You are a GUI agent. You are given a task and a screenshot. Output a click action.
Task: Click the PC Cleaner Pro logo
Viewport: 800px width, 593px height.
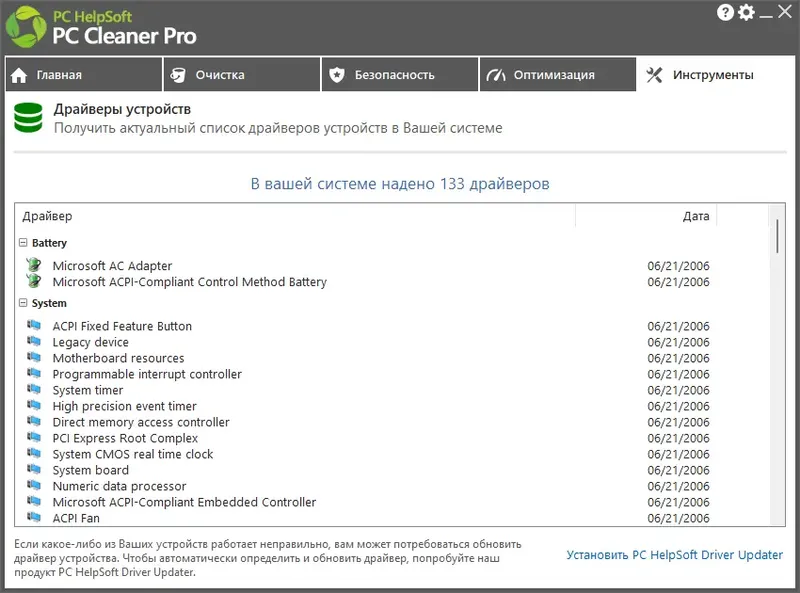pyautogui.click(x=27, y=27)
